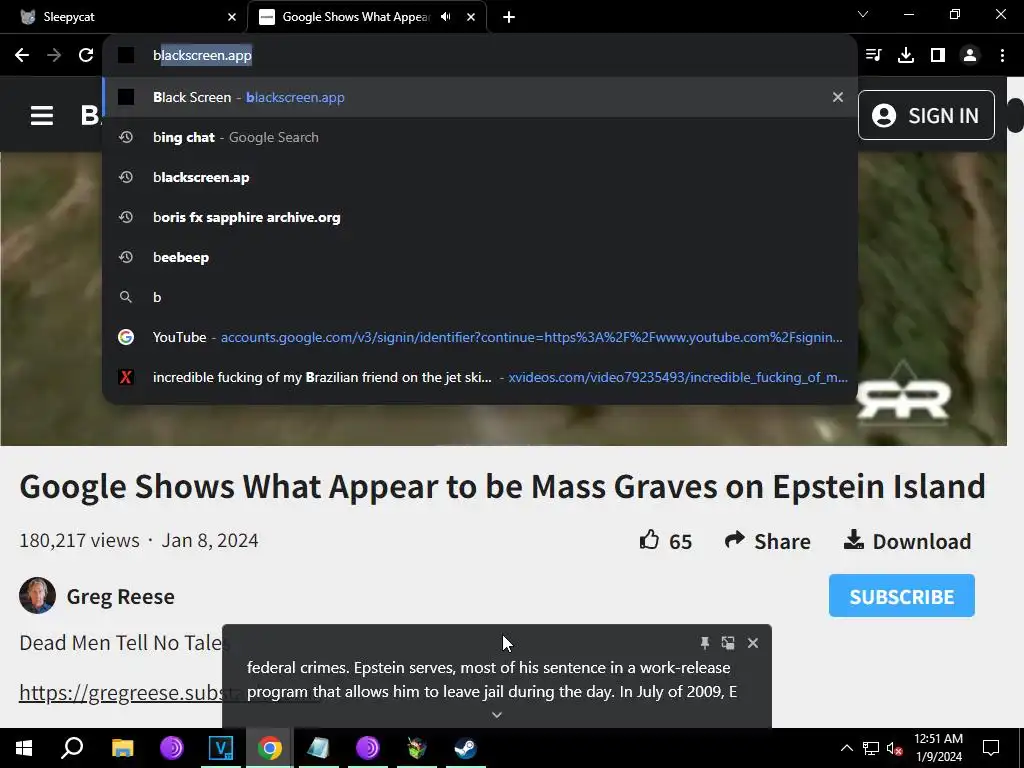Pick the blackscreen.ap history suggestion
Screen dimensions: 1024x768
tap(480, 177)
